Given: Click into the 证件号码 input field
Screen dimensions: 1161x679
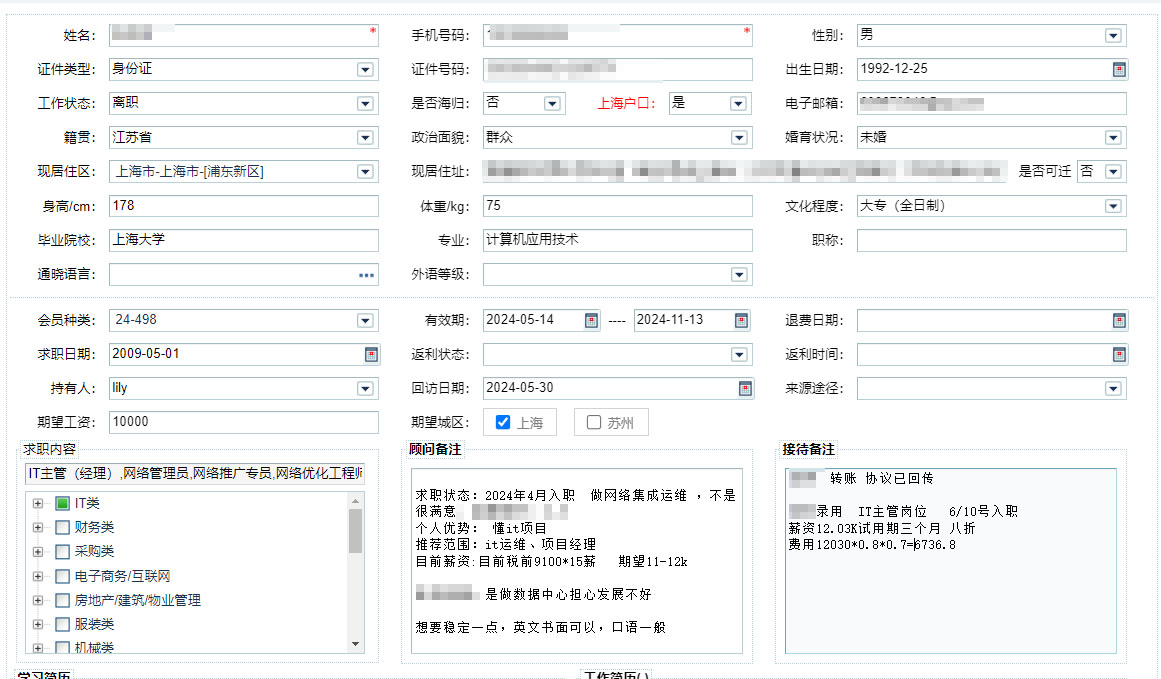Looking at the screenshot, I should click(x=618, y=70).
